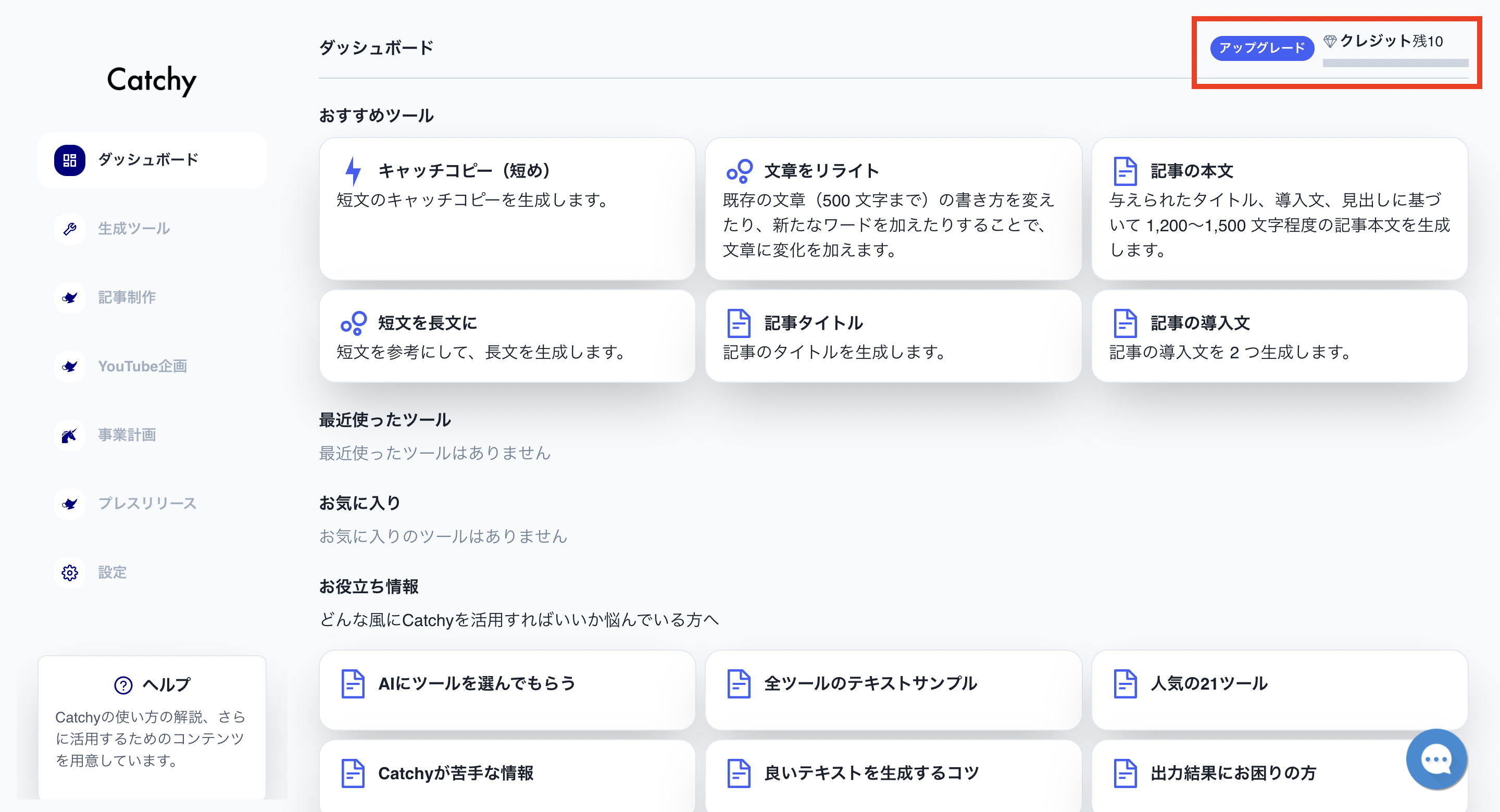Click document icon beside 全ツールのテキストサンプル
Viewport: 1500px width, 812px height.
tap(739, 683)
